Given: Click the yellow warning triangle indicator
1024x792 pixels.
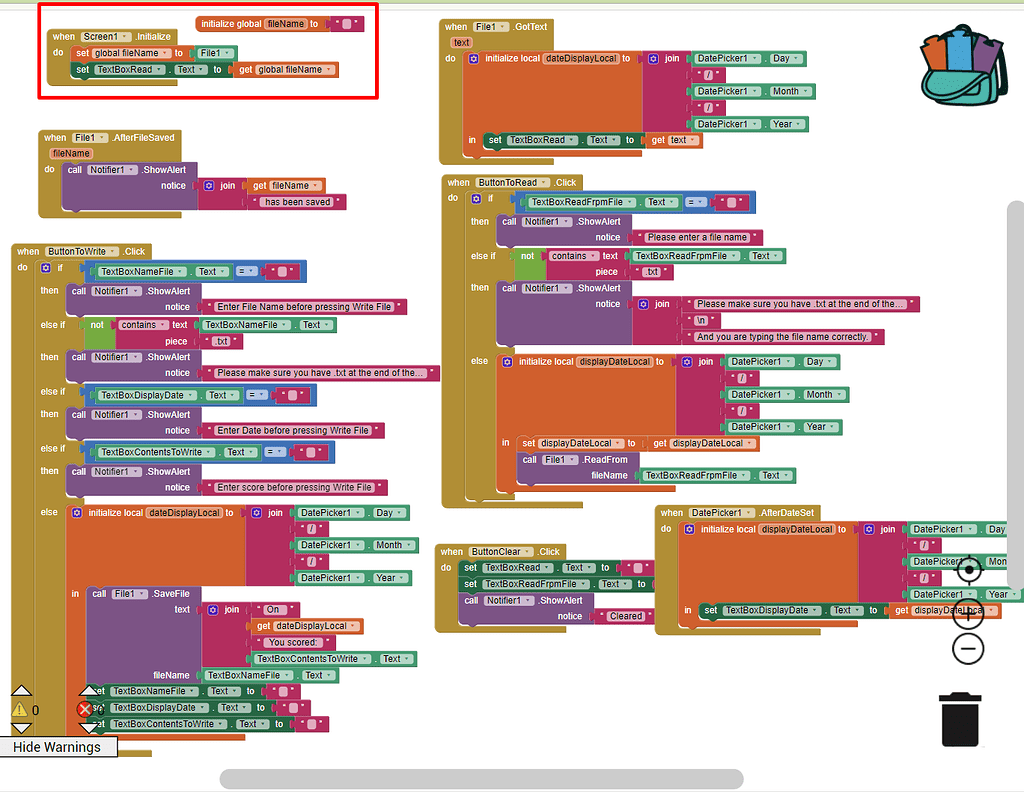Looking at the screenshot, I should pos(18,709).
